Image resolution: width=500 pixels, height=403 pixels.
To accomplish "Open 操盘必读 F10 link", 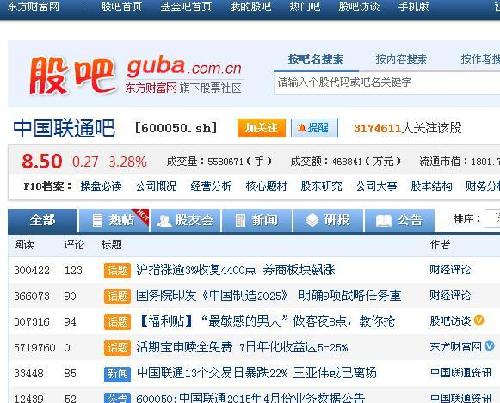I will click(101, 186).
